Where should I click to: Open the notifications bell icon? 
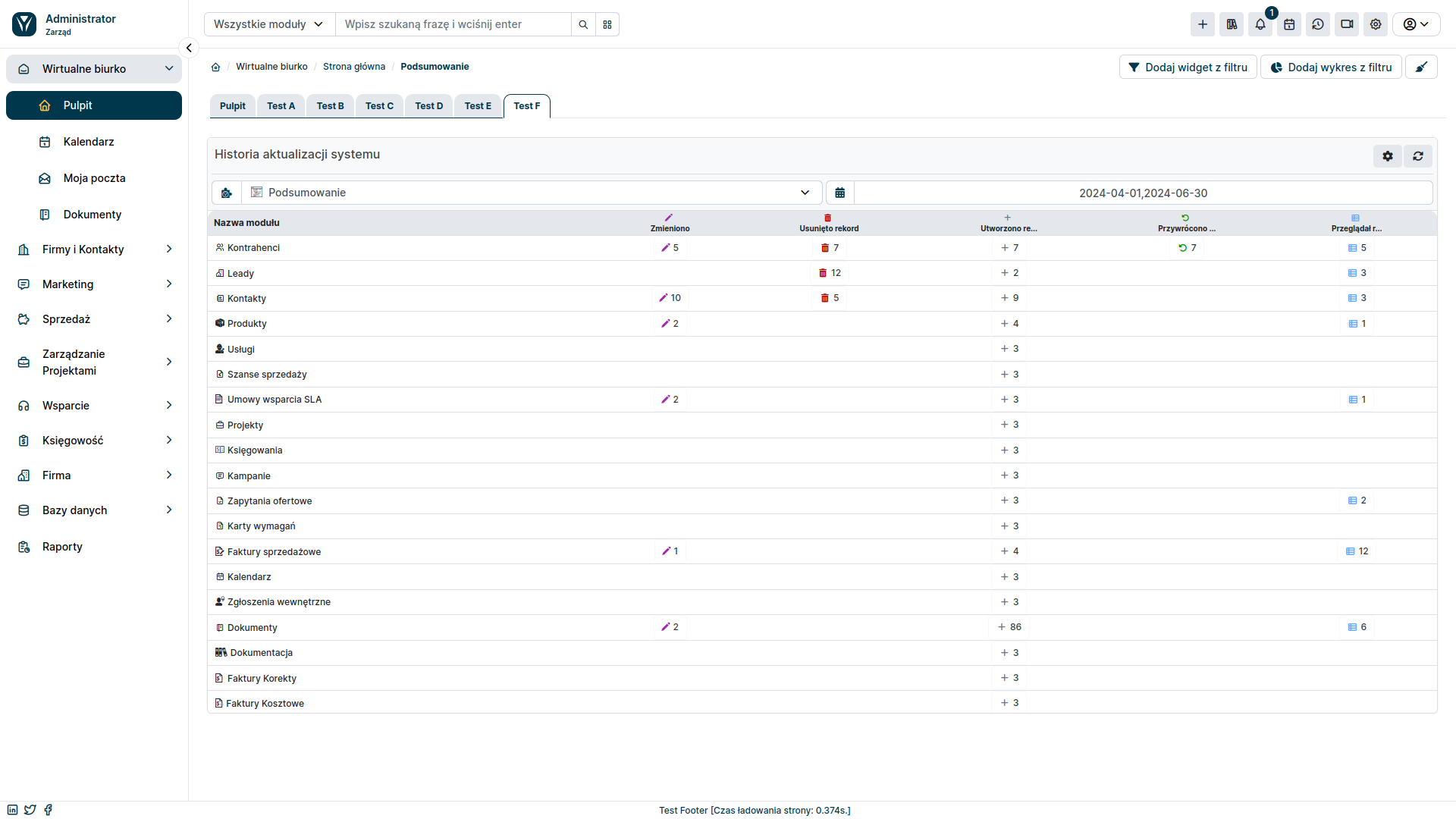[x=1260, y=24]
